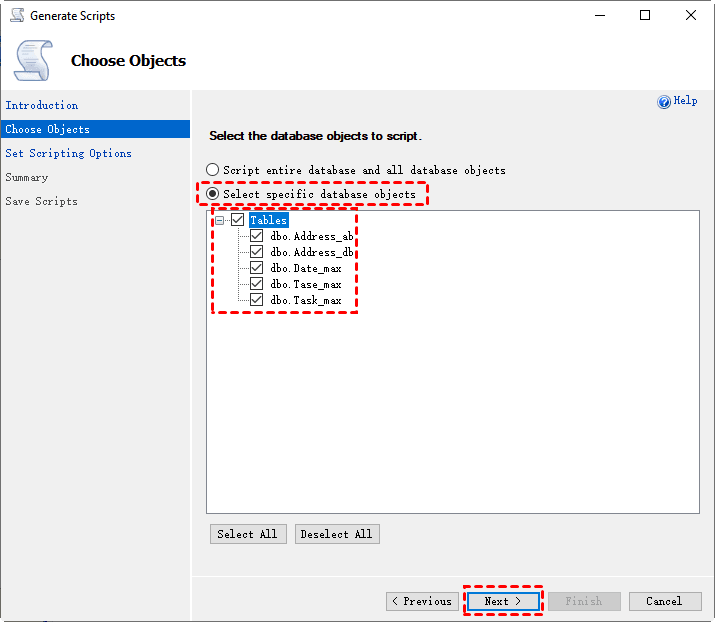715x622 pixels.
Task: Select the dbo.Address_db table row text
Action: [311, 252]
